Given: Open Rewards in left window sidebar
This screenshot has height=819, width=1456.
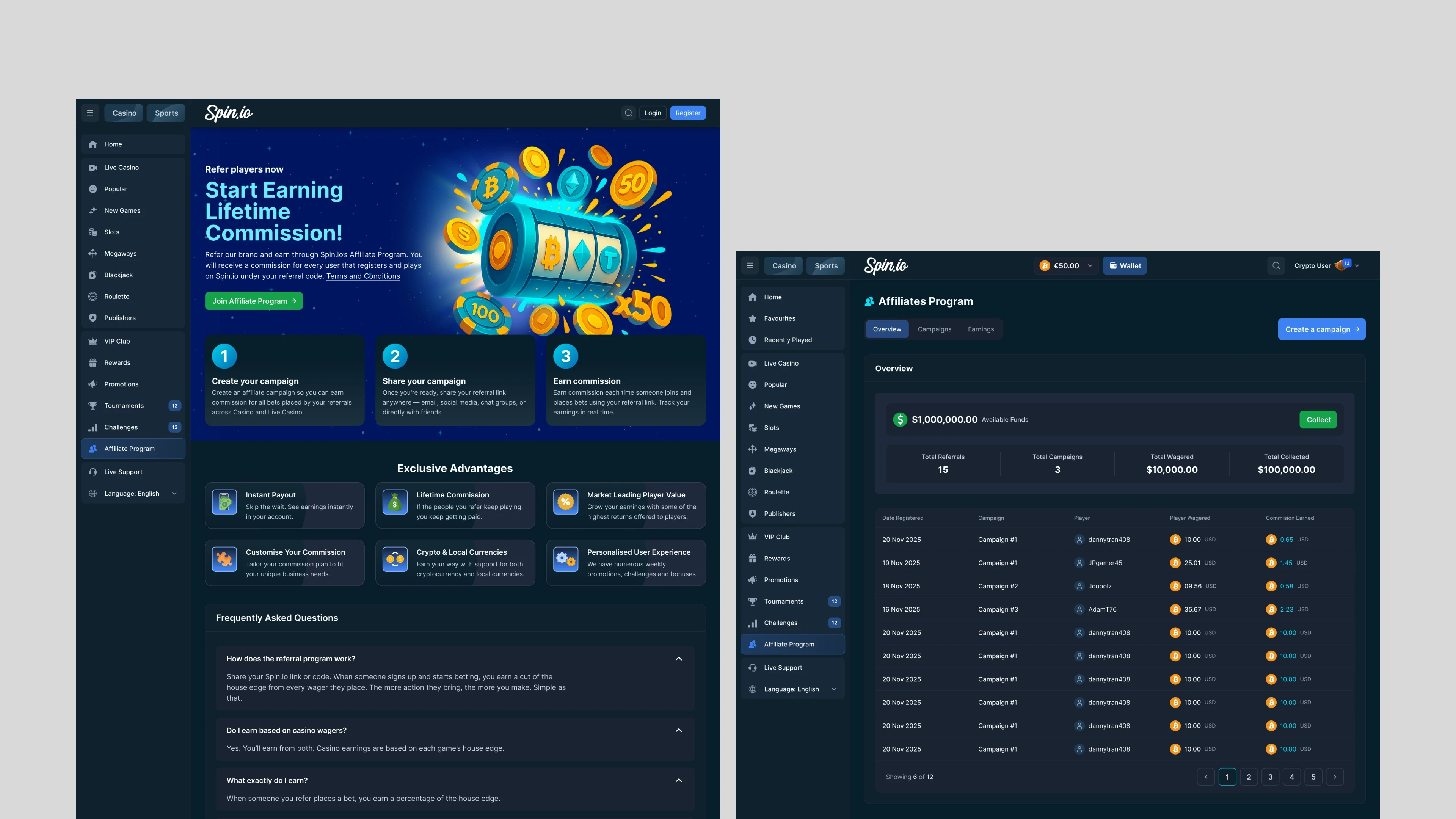Looking at the screenshot, I should pyautogui.click(x=133, y=363).
